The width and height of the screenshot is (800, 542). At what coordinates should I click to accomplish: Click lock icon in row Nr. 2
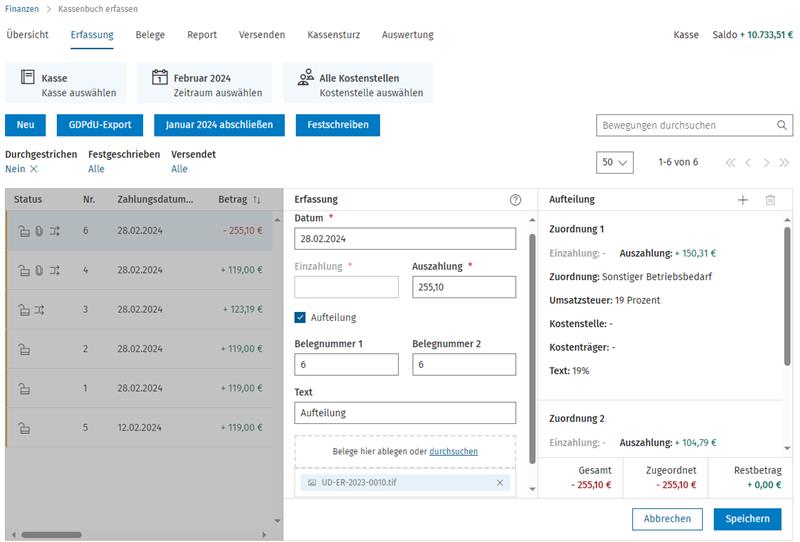(24, 350)
